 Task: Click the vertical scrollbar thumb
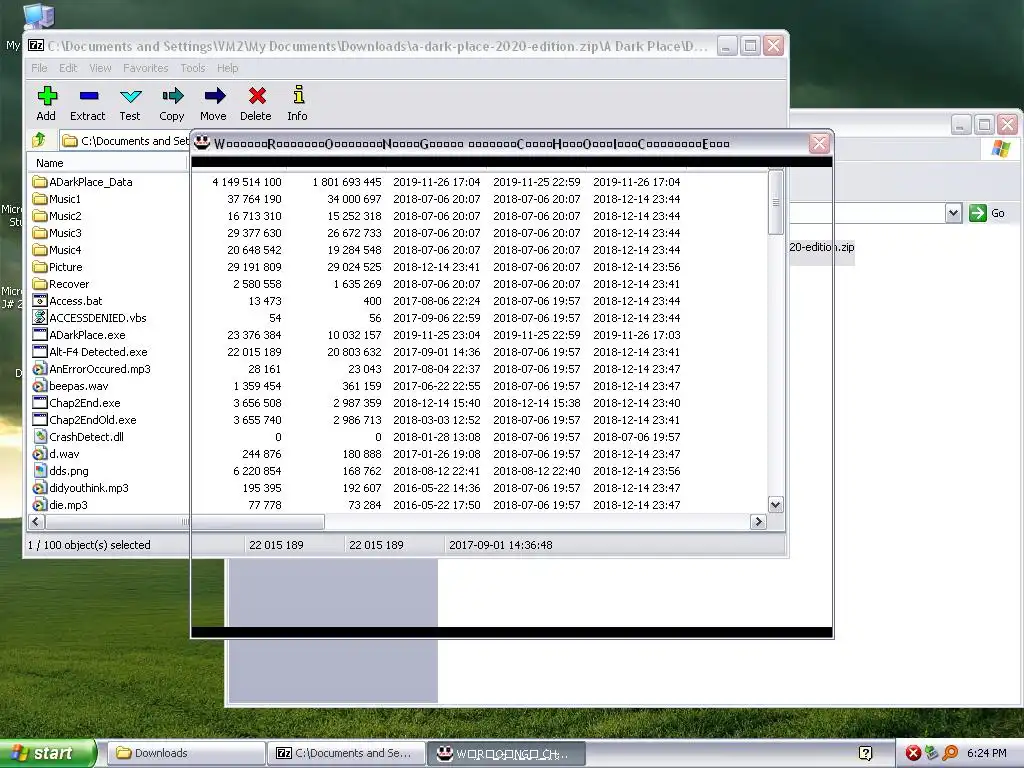(x=775, y=202)
